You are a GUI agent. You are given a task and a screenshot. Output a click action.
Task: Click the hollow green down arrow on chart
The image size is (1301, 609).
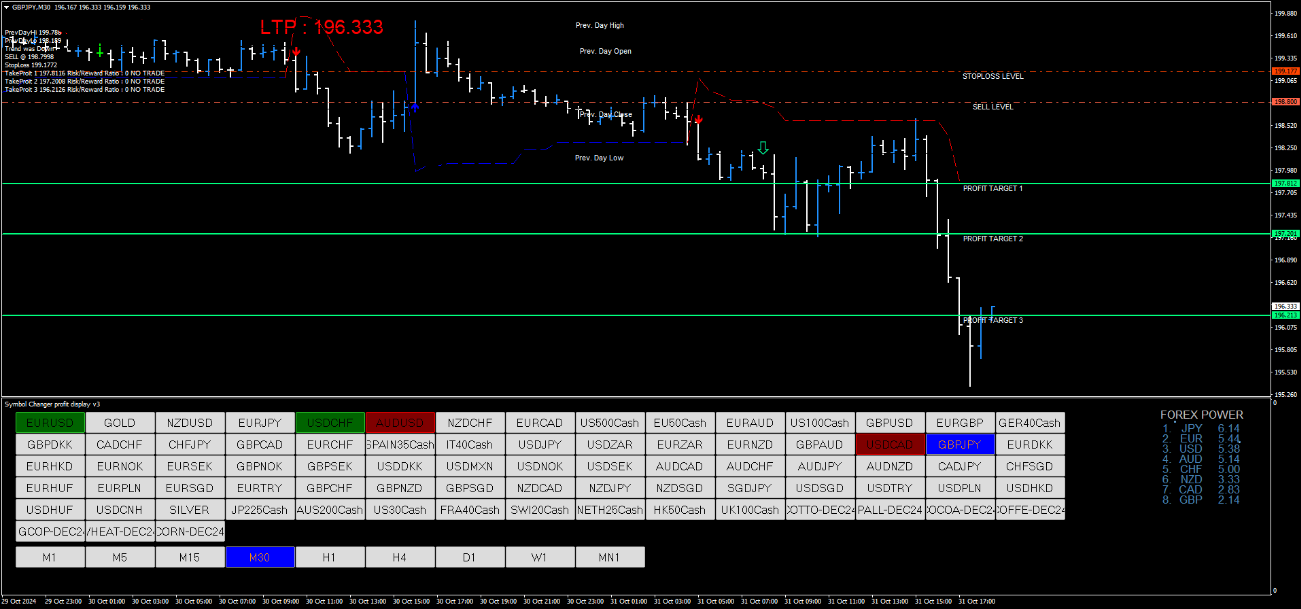(x=763, y=148)
